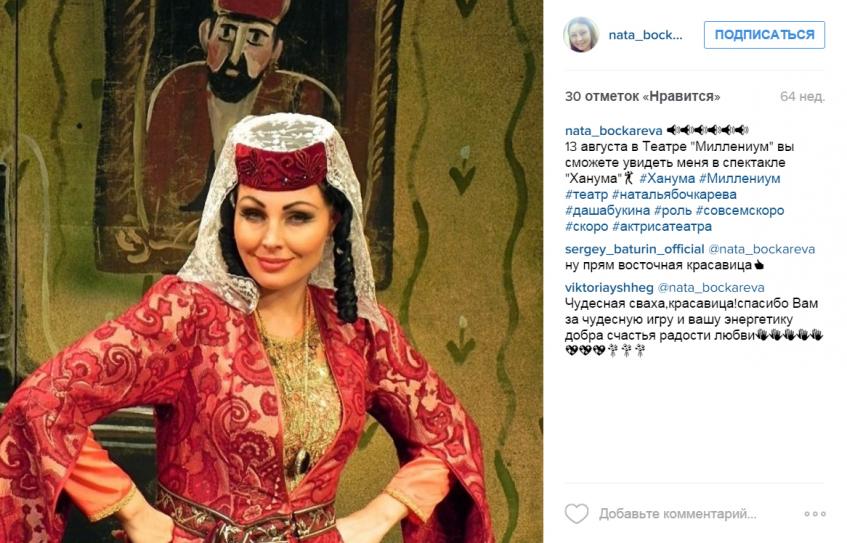Like the post with the heart icon

pos(576,513)
